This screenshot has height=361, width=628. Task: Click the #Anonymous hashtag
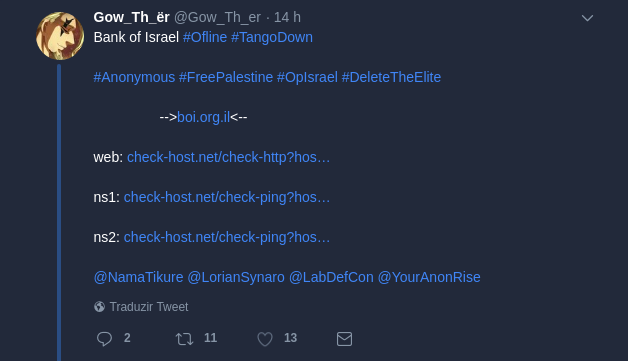[x=134, y=77]
